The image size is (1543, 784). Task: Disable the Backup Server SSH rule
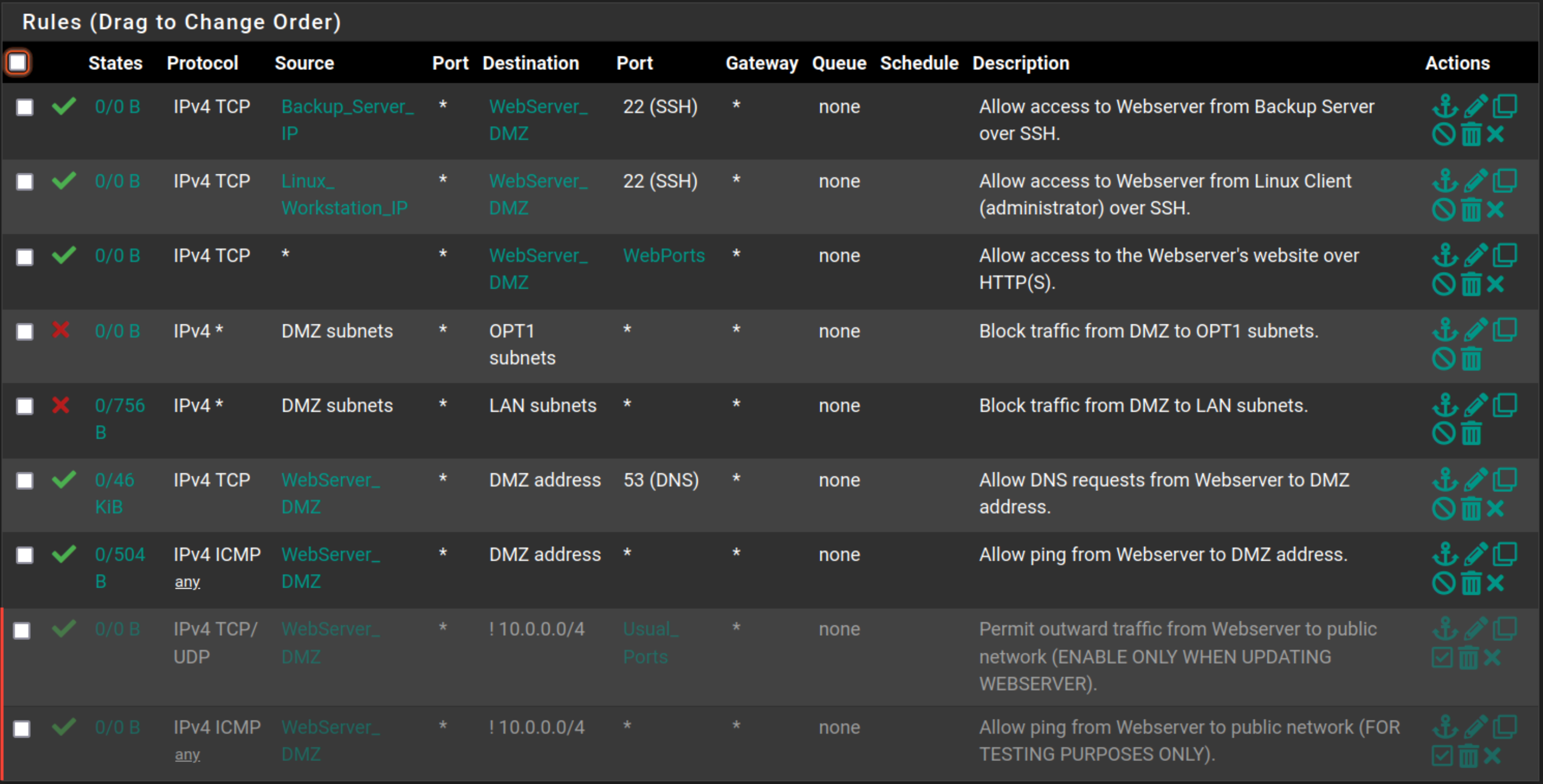(x=1443, y=135)
